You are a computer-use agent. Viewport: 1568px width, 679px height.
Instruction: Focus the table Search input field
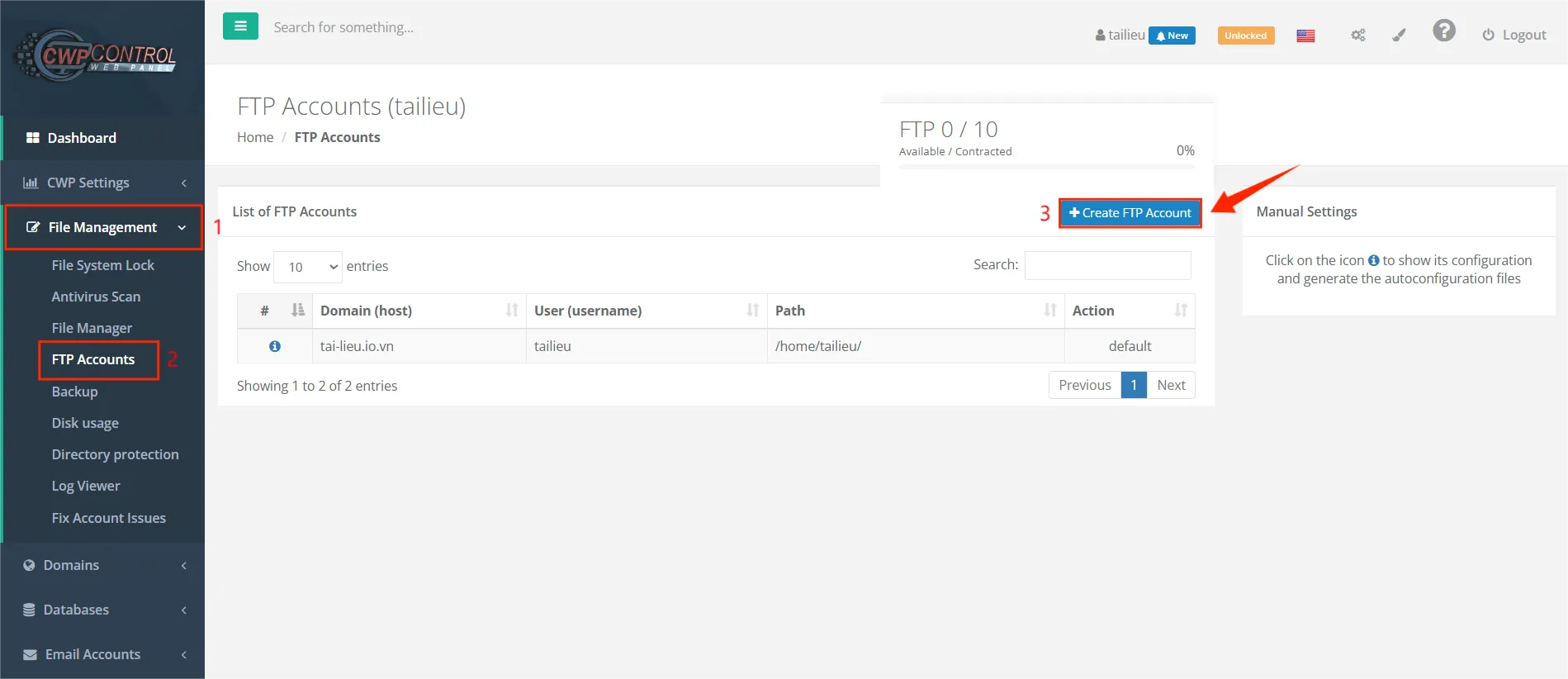1107,265
